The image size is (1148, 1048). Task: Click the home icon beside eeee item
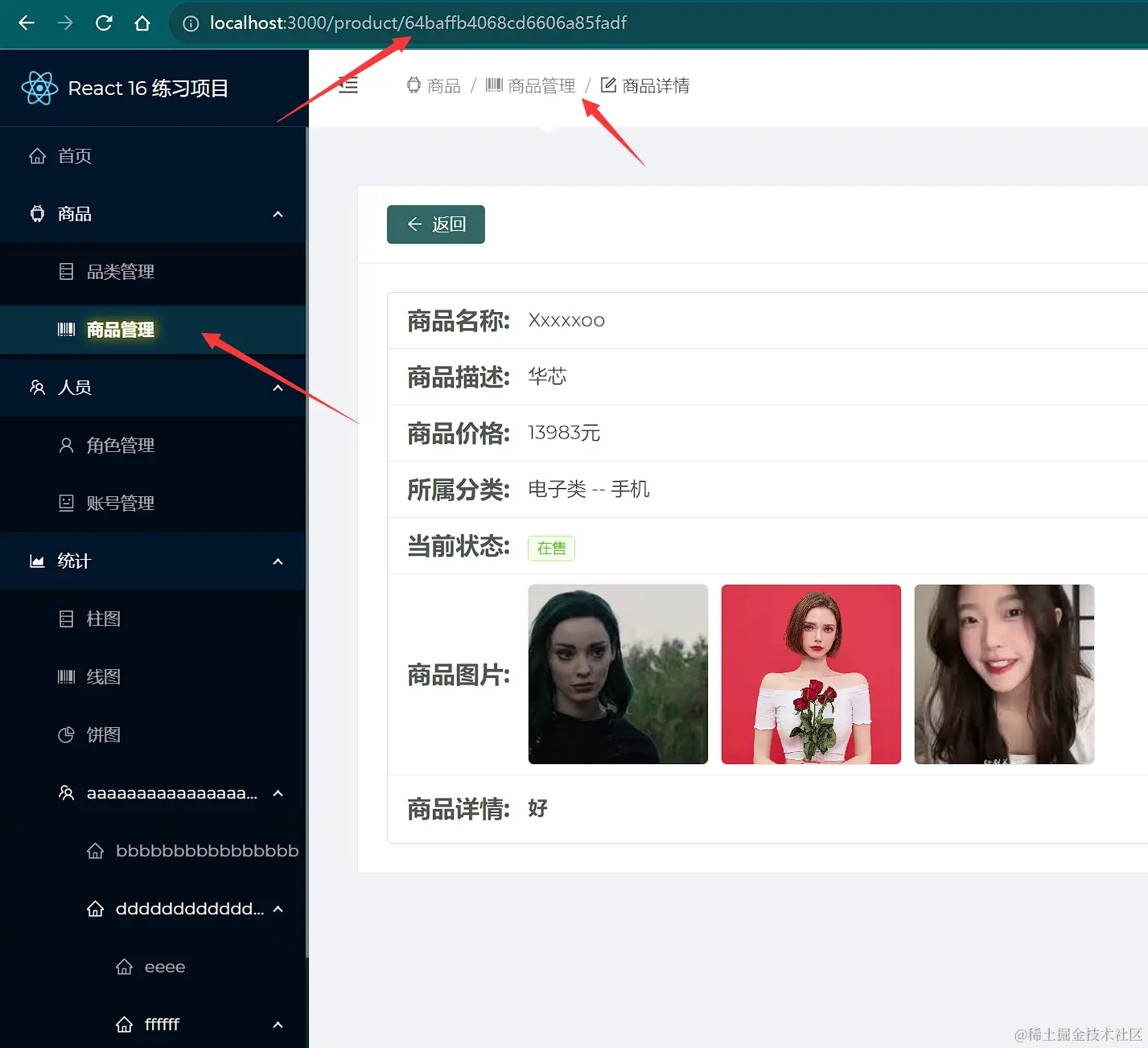(124, 967)
